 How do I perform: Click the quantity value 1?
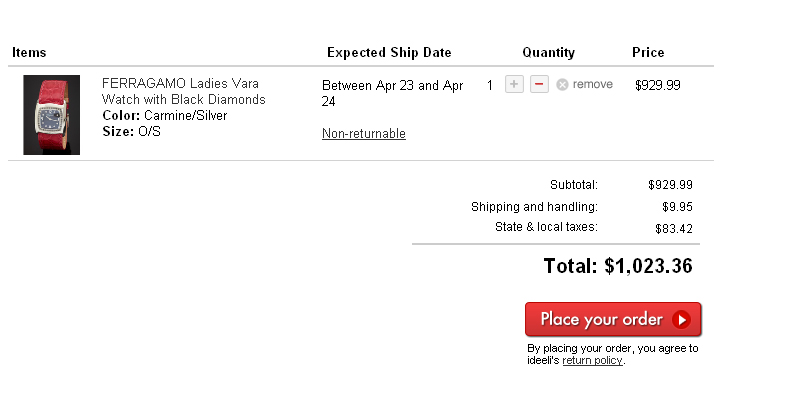(489, 85)
